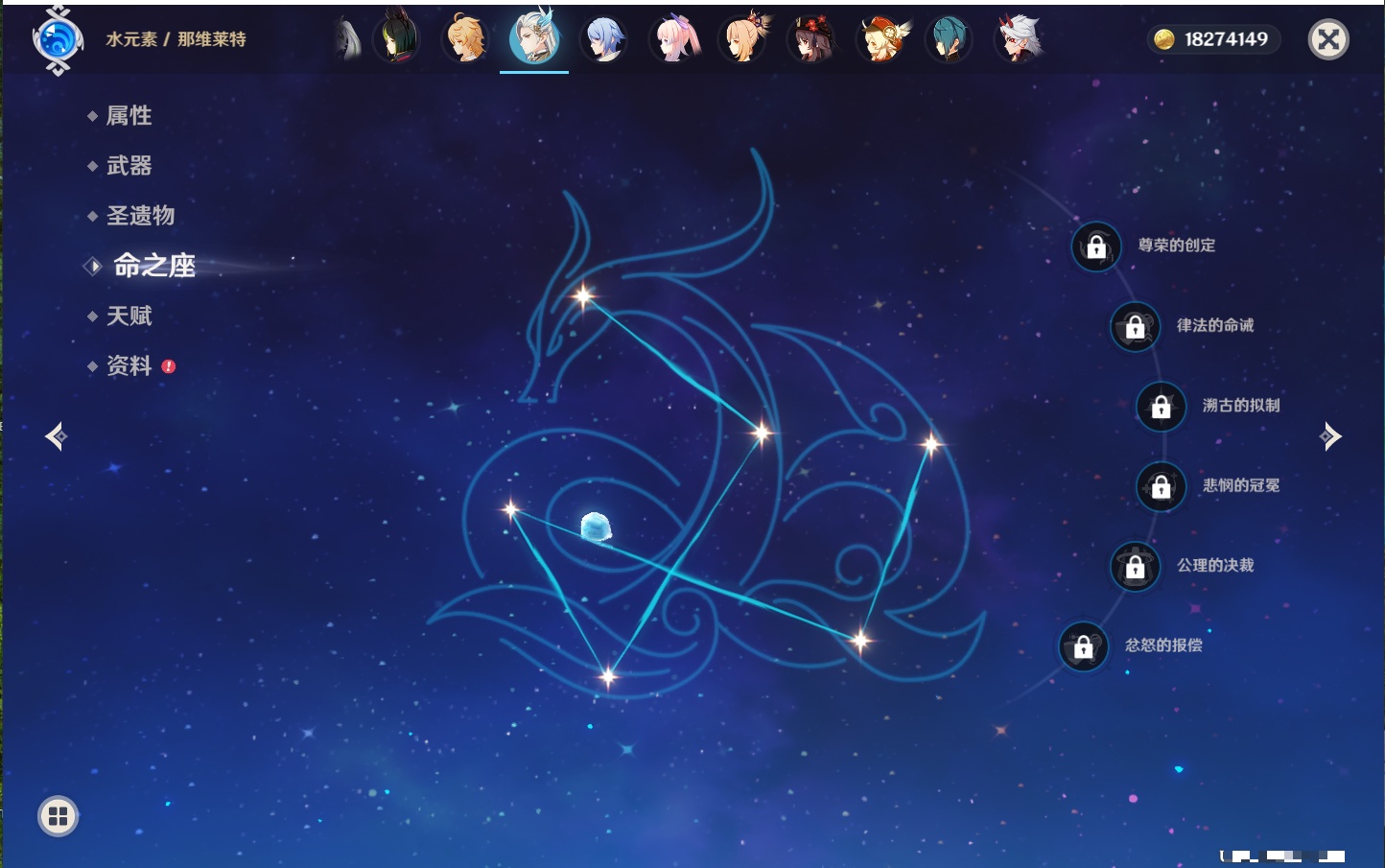Open the 武器 weapon menu
The height and width of the screenshot is (868, 1385).
[x=129, y=166]
